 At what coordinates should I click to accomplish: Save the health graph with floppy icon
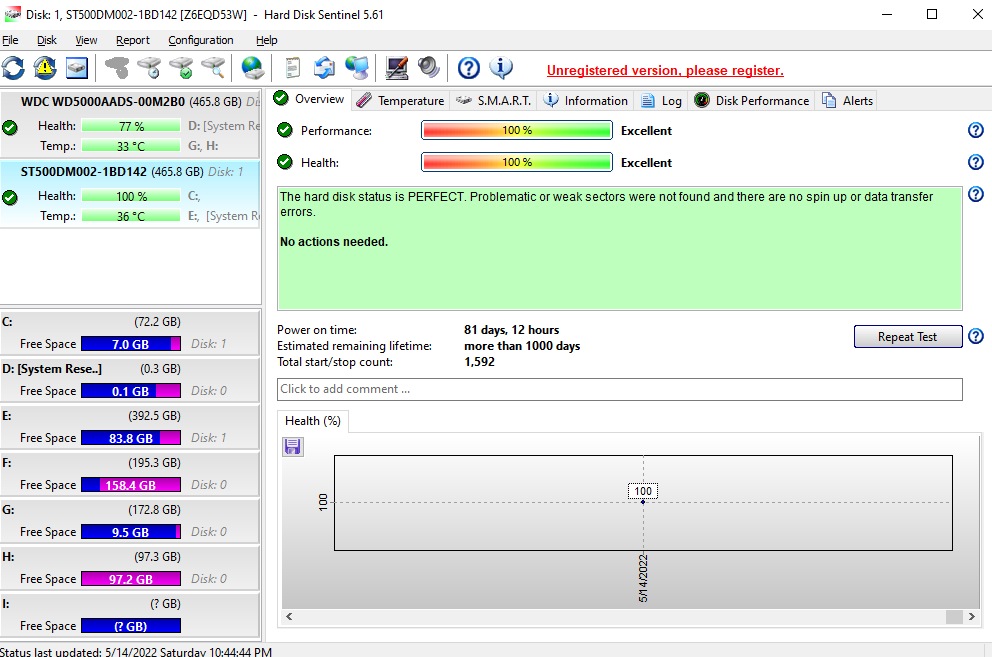(293, 446)
